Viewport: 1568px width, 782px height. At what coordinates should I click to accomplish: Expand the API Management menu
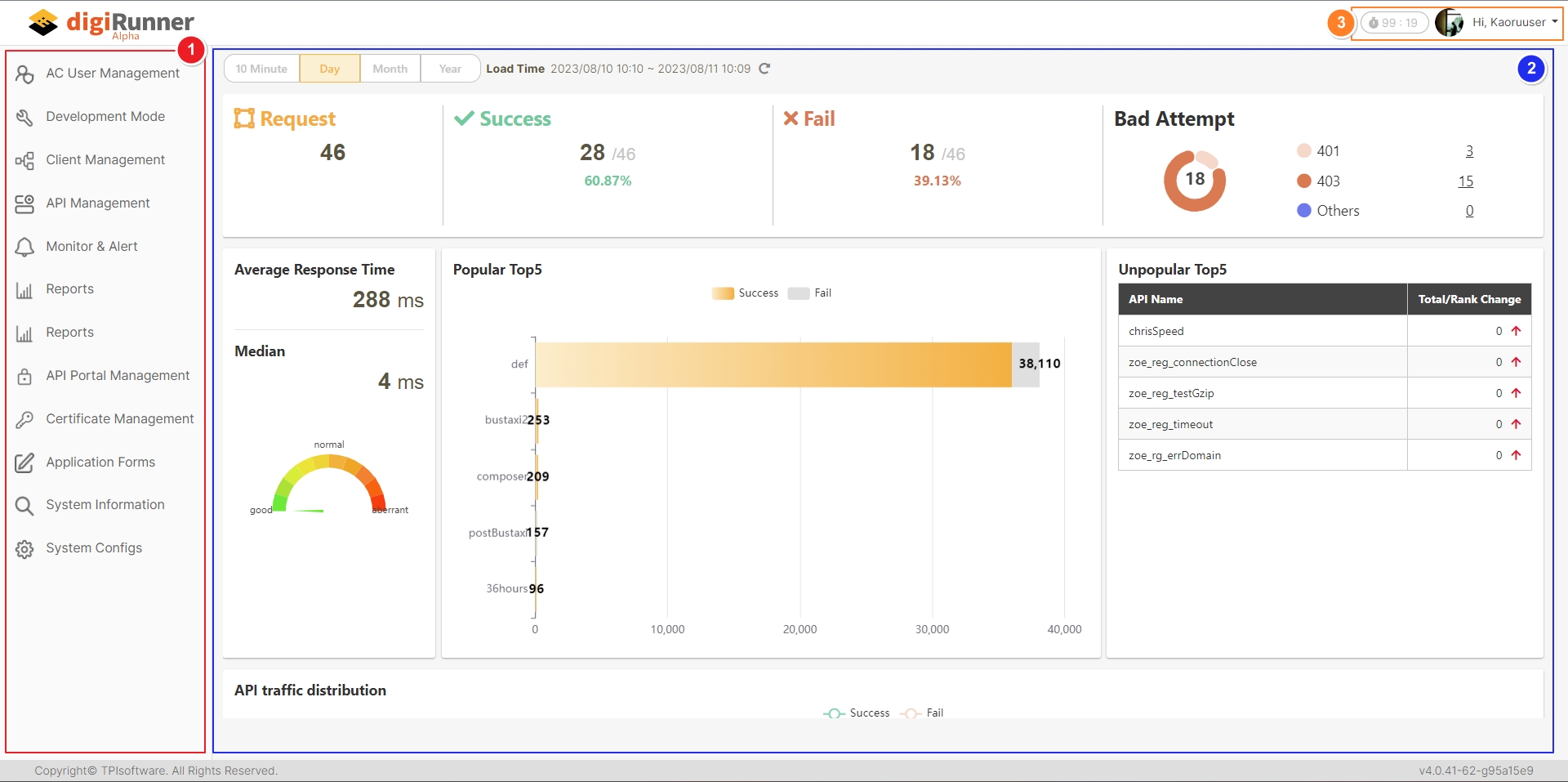click(98, 203)
